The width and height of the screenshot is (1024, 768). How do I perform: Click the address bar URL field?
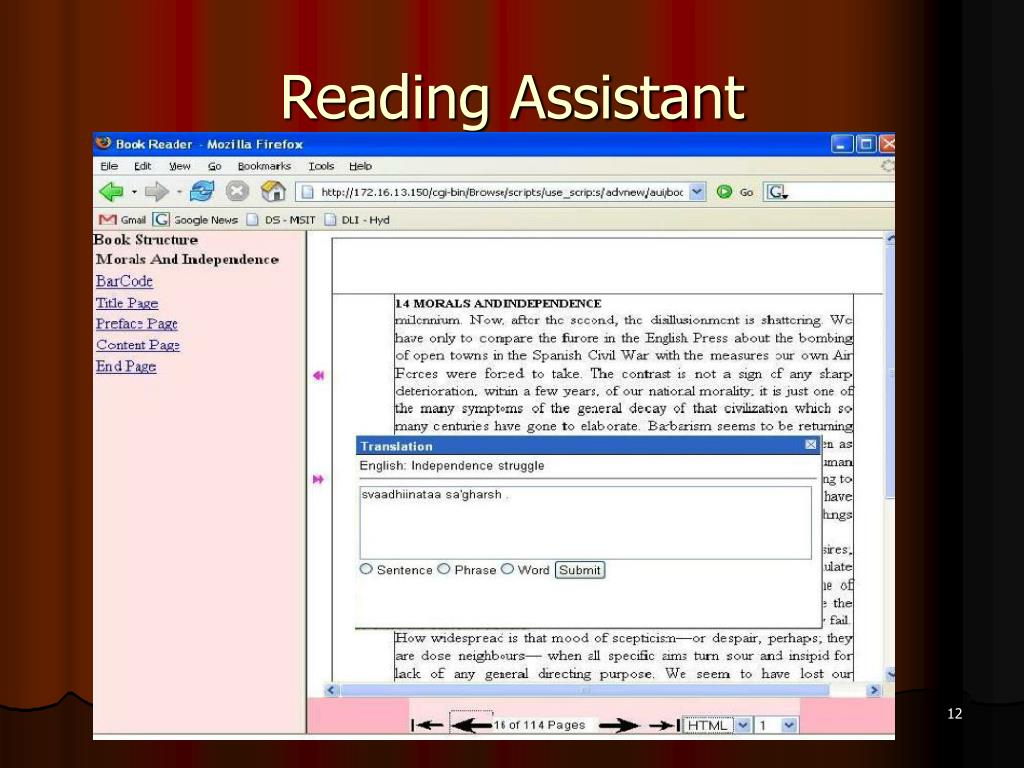pos(502,192)
